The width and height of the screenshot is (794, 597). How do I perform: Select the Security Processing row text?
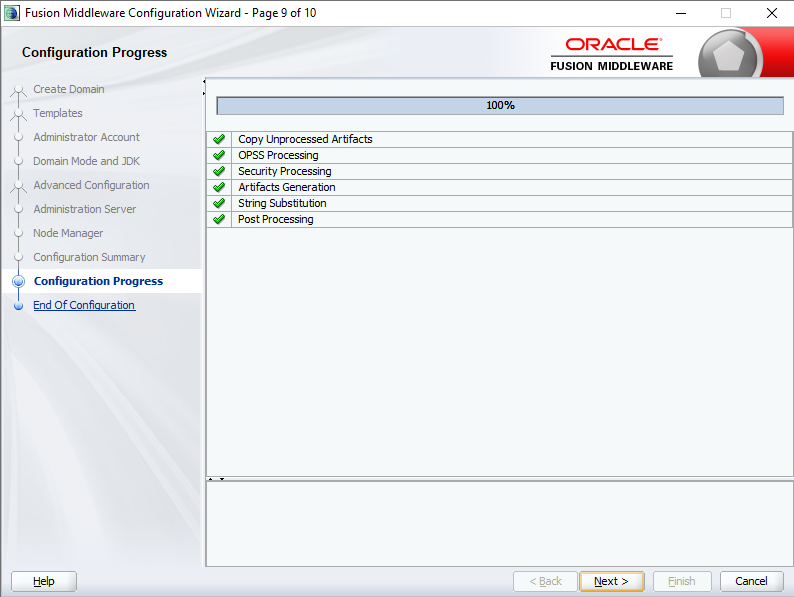[285, 171]
